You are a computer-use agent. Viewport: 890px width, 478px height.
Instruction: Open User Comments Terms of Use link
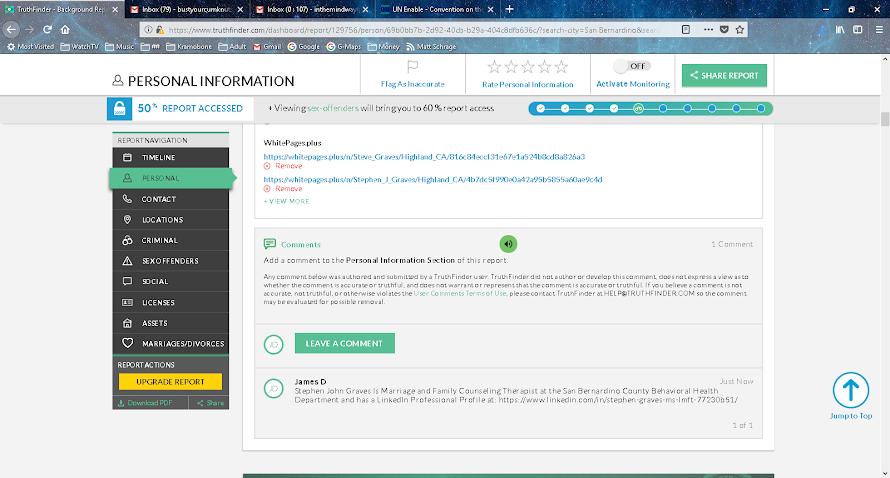click(x=460, y=293)
